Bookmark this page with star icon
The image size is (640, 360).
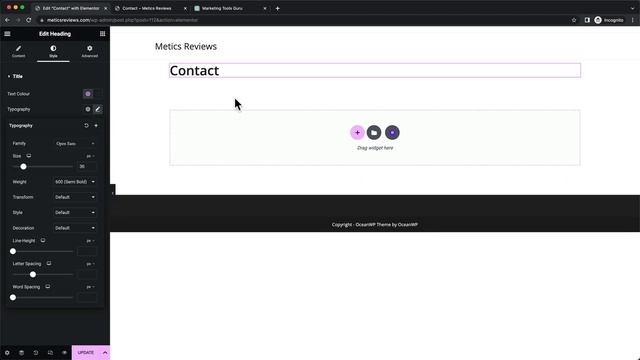pyautogui.click(x=574, y=20)
